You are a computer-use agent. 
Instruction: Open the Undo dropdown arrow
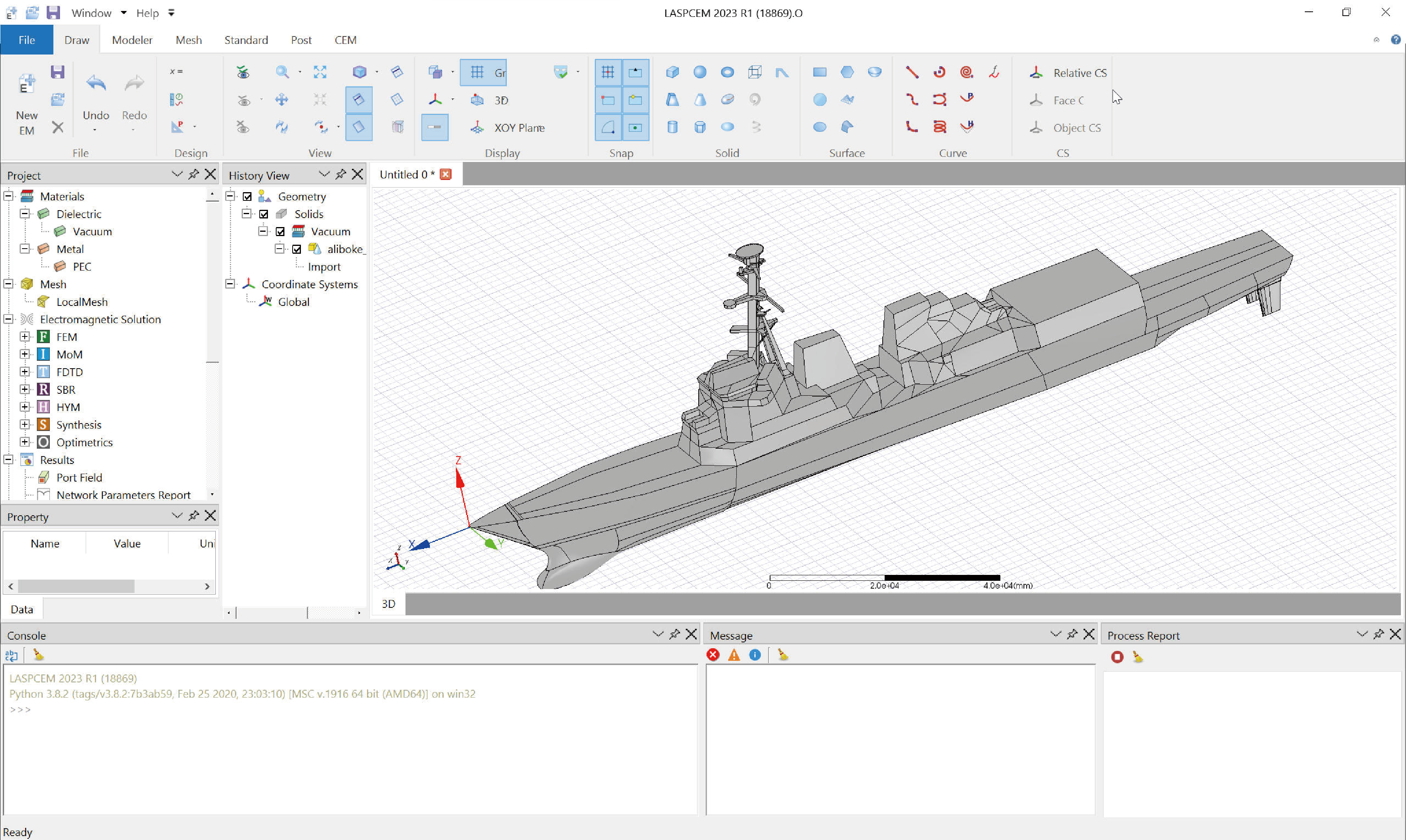click(95, 131)
